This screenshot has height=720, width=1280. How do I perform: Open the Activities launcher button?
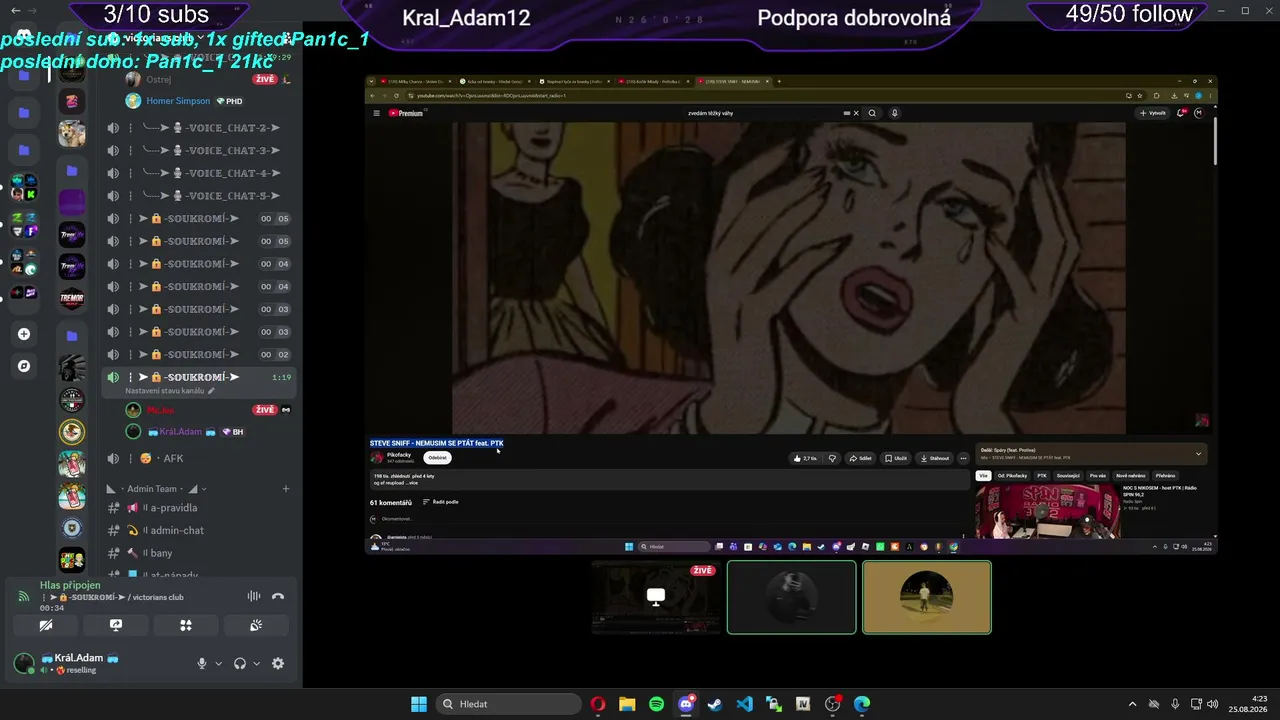pyautogui.click(x=186, y=625)
